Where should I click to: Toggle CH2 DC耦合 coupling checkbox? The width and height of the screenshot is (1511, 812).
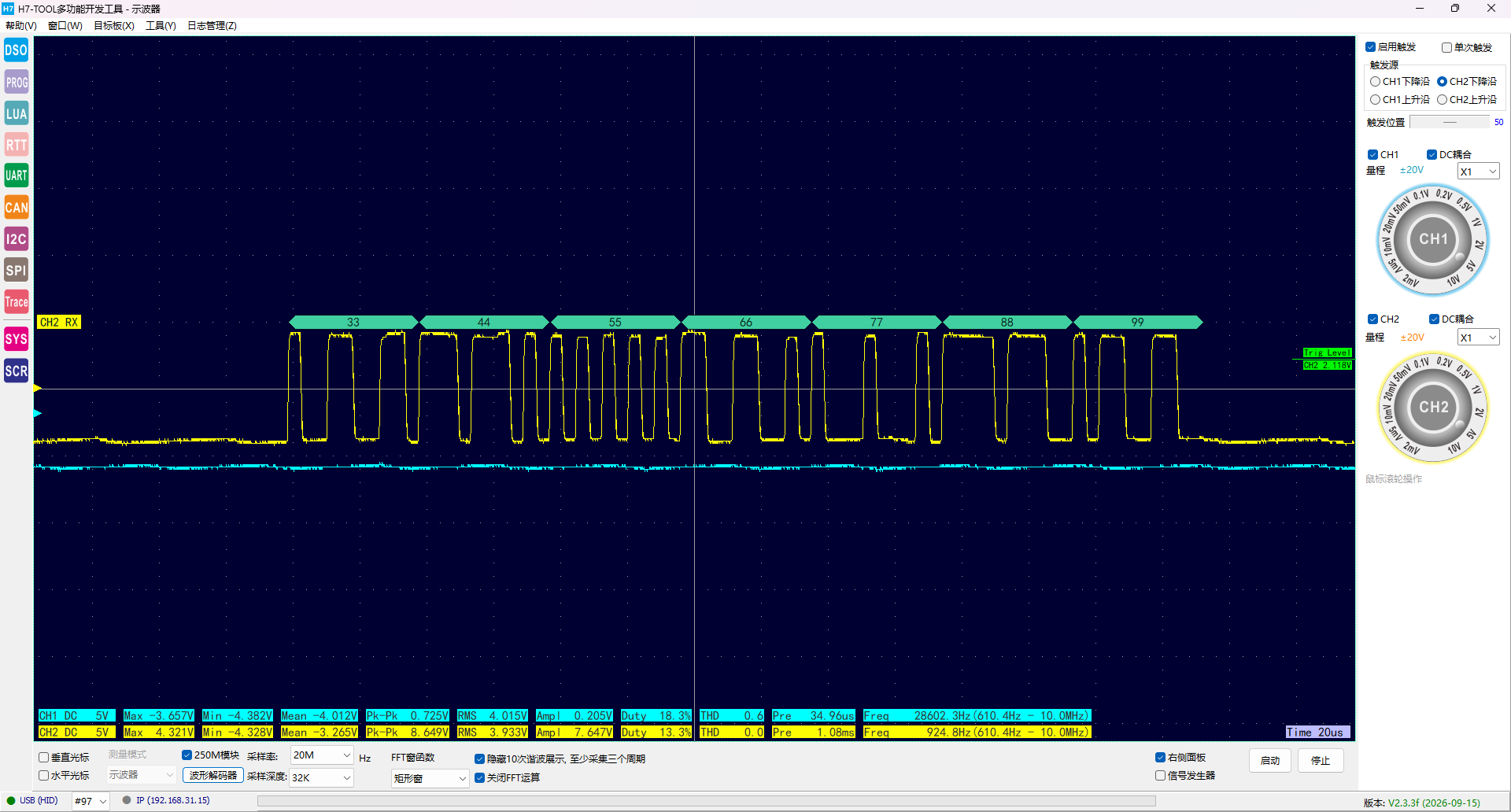coord(1434,319)
